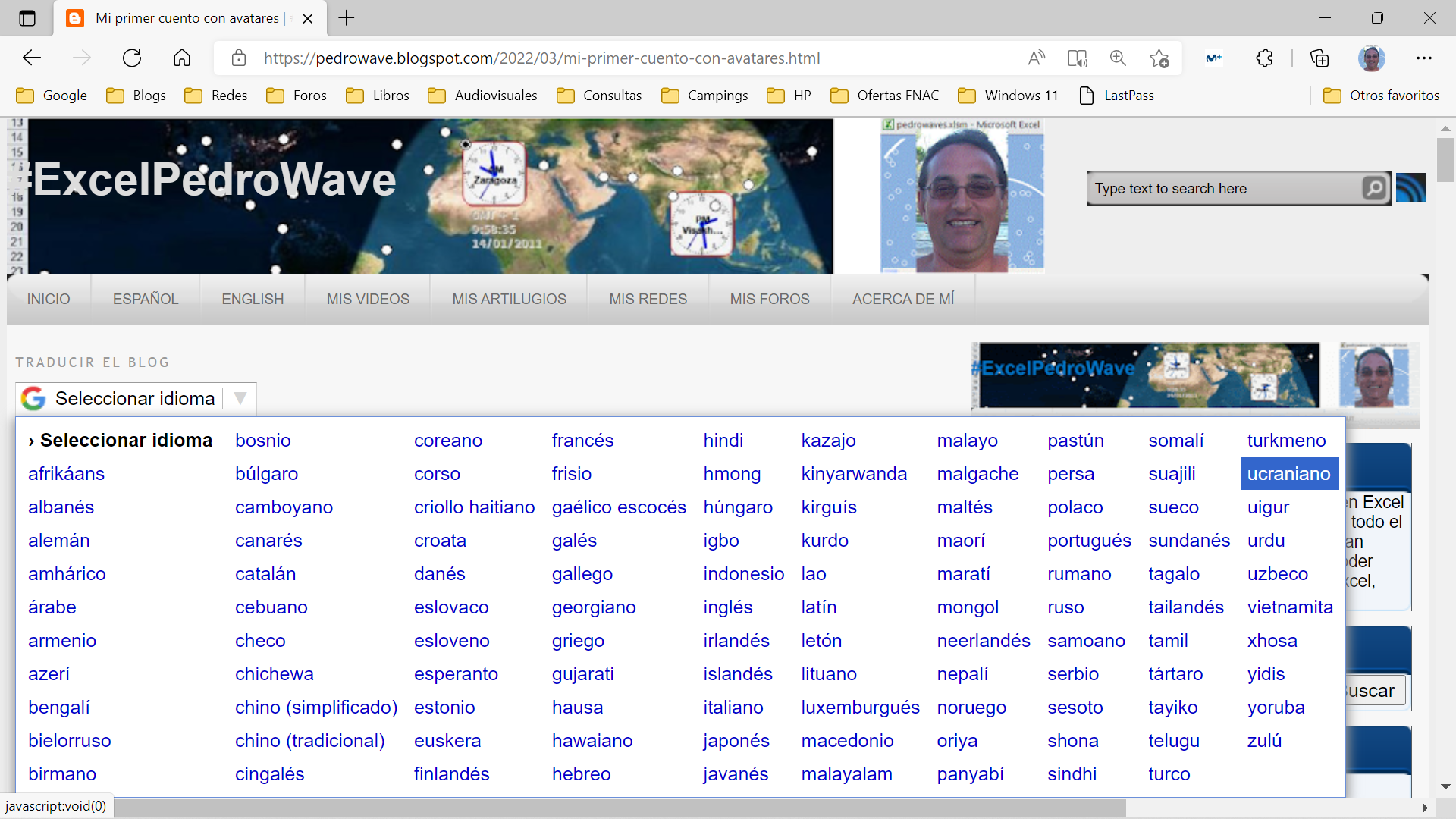Screen dimensions: 1456x819
Task: Open the Extensions puzzle icon
Action: click(x=1264, y=58)
